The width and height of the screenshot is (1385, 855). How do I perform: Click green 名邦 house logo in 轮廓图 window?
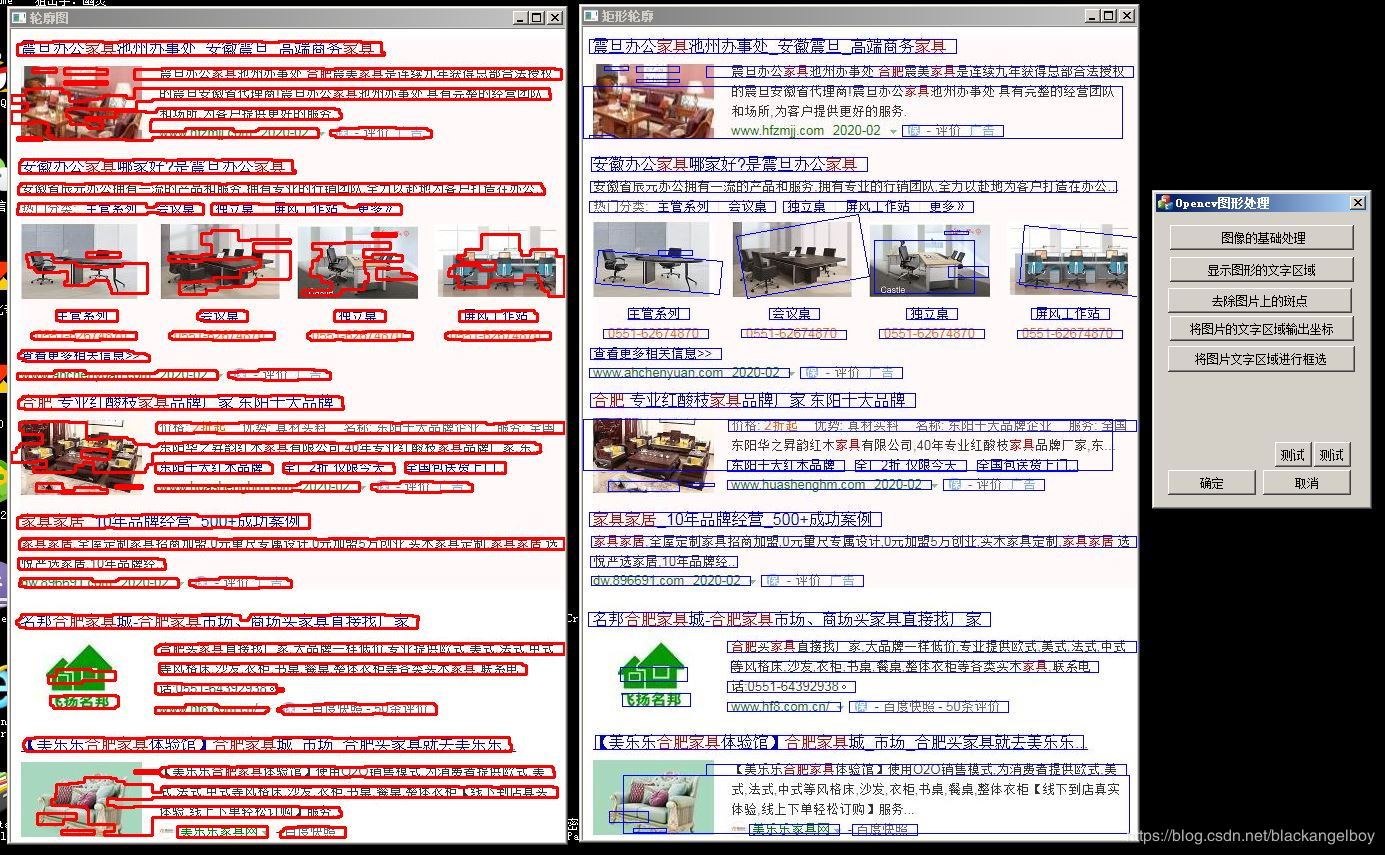pyautogui.click(x=82, y=678)
